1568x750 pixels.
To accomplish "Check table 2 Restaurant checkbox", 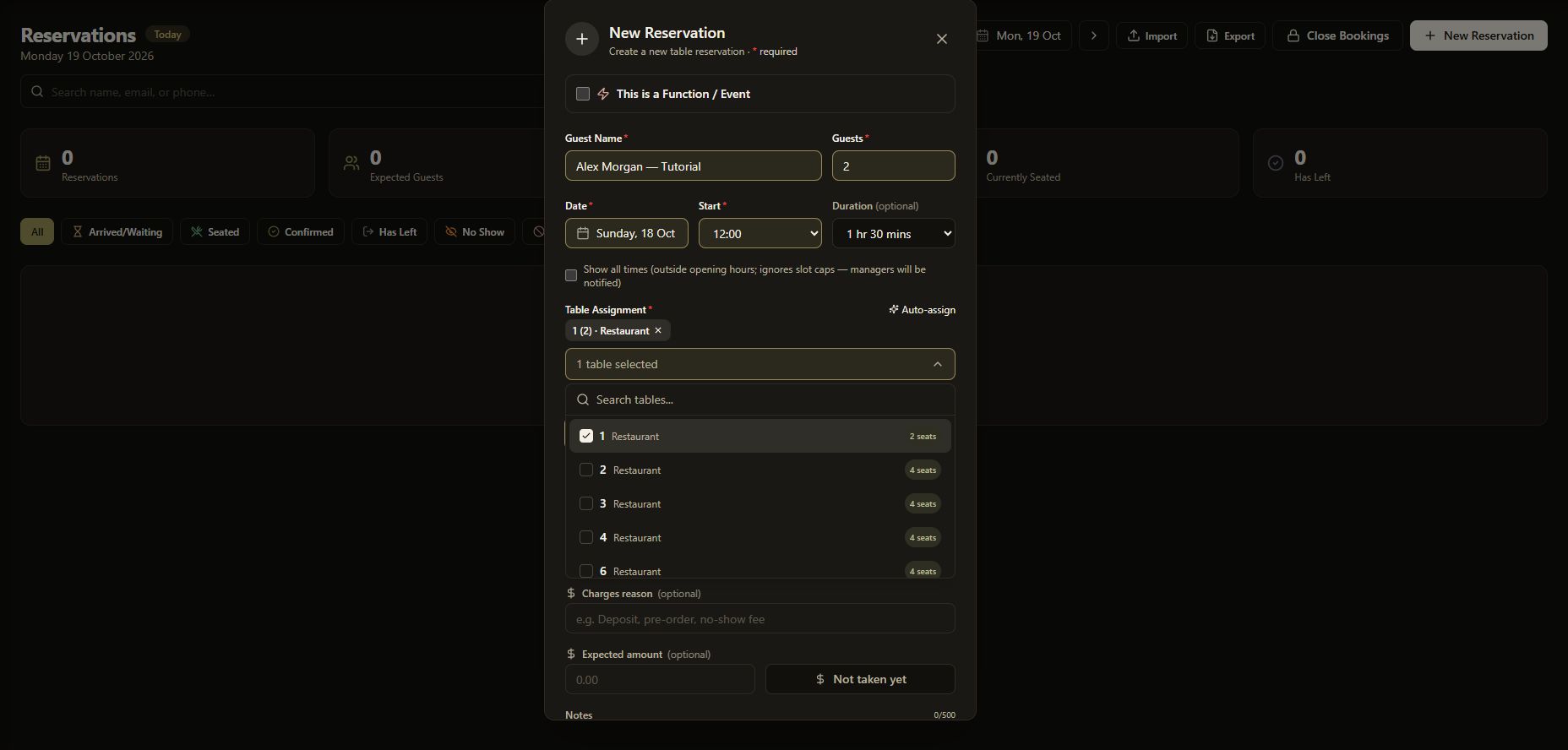I will [586, 470].
